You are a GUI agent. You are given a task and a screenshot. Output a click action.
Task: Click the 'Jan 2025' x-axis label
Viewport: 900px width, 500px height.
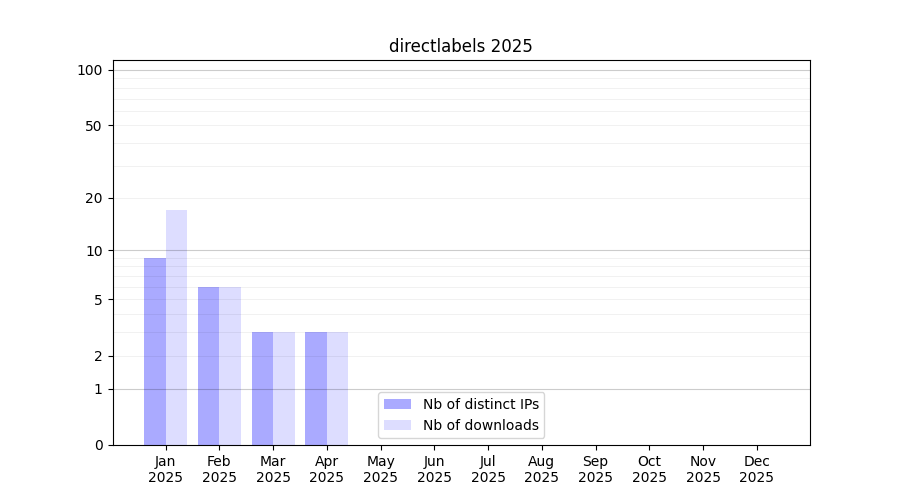coord(166,469)
